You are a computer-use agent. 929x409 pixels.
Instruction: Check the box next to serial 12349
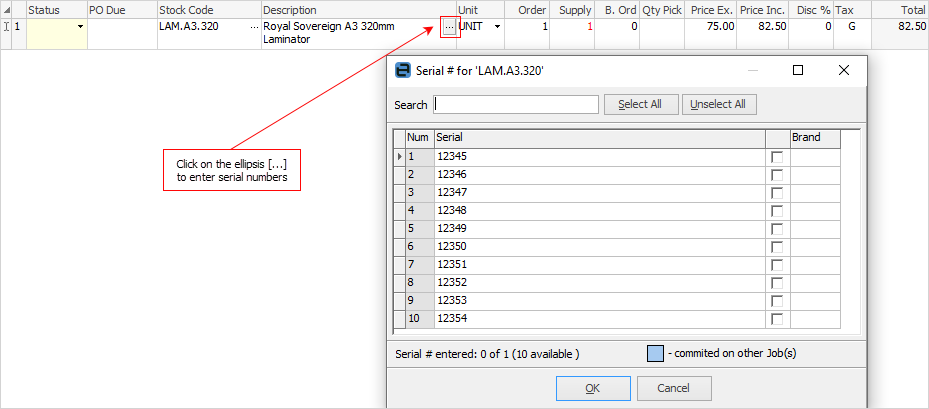tap(777, 229)
